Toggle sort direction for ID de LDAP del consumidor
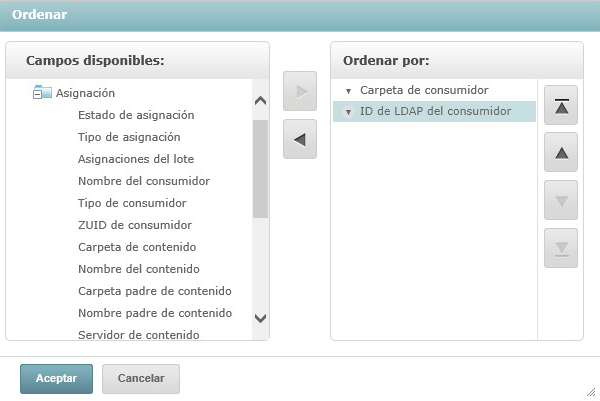 pyautogui.click(x=348, y=112)
